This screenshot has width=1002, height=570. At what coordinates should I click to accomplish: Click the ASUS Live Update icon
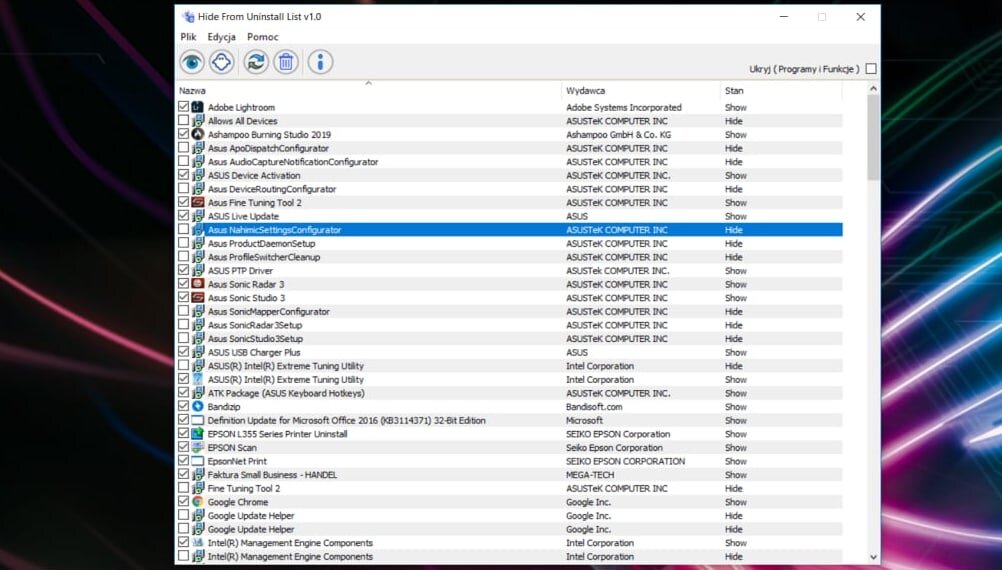[x=197, y=216]
